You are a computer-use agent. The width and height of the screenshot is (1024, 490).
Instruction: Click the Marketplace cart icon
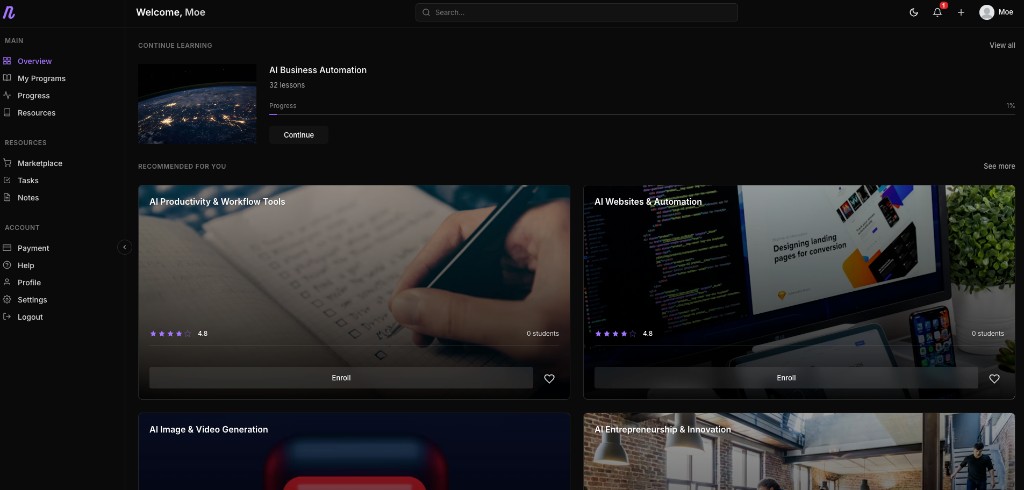tap(7, 163)
